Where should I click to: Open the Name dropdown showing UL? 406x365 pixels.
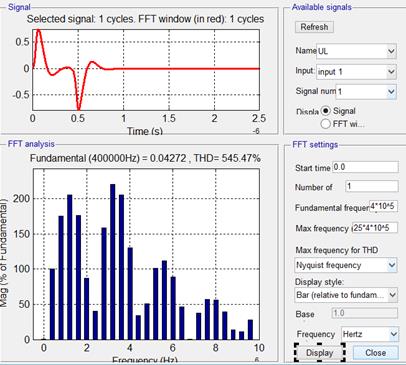[x=356, y=51]
